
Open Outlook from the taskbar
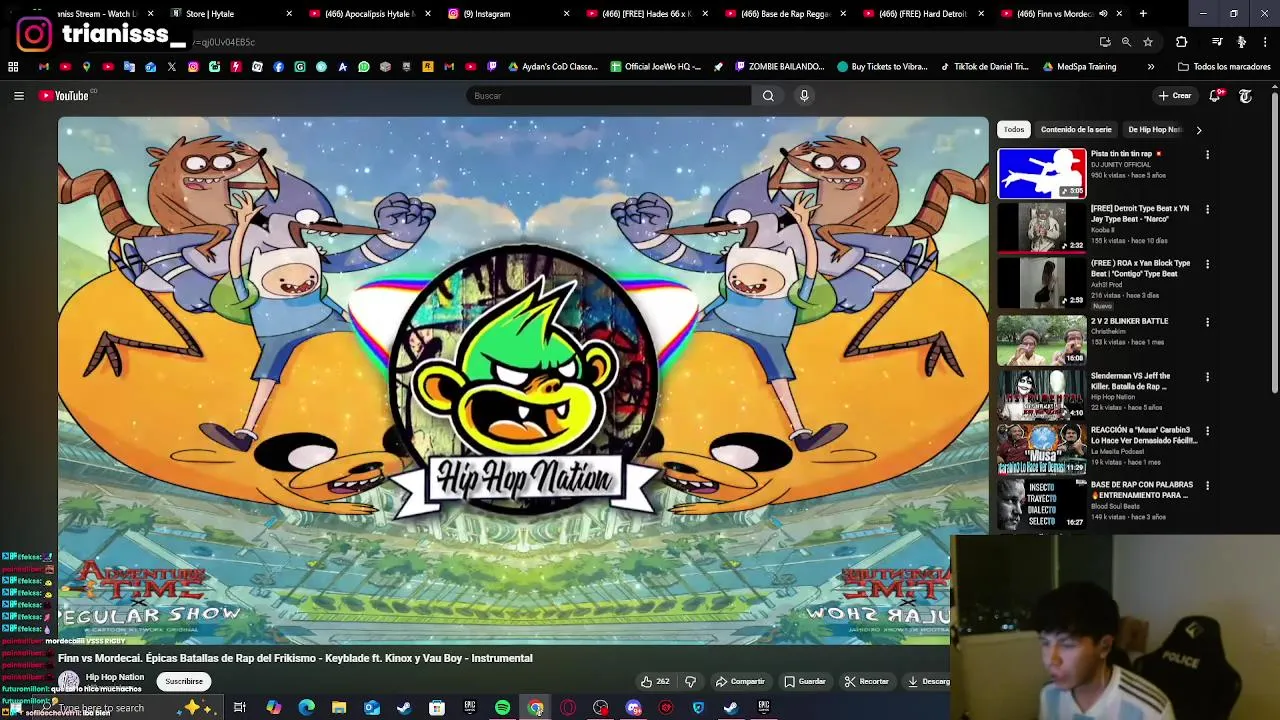pos(371,708)
